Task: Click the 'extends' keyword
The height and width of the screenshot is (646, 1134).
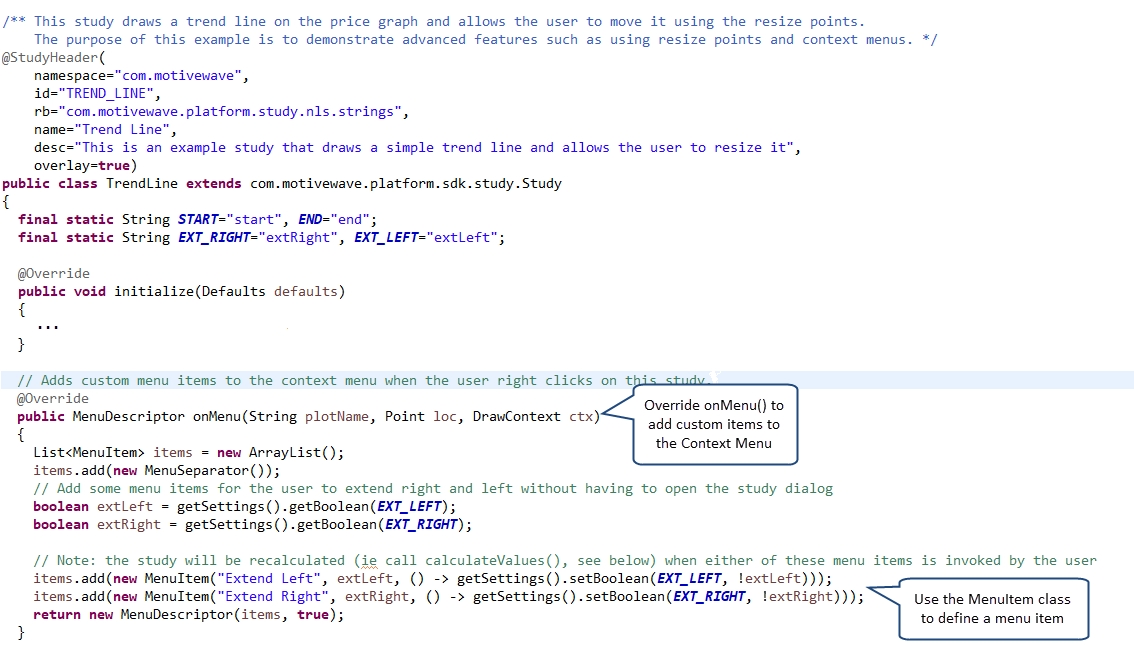Action: (x=213, y=184)
